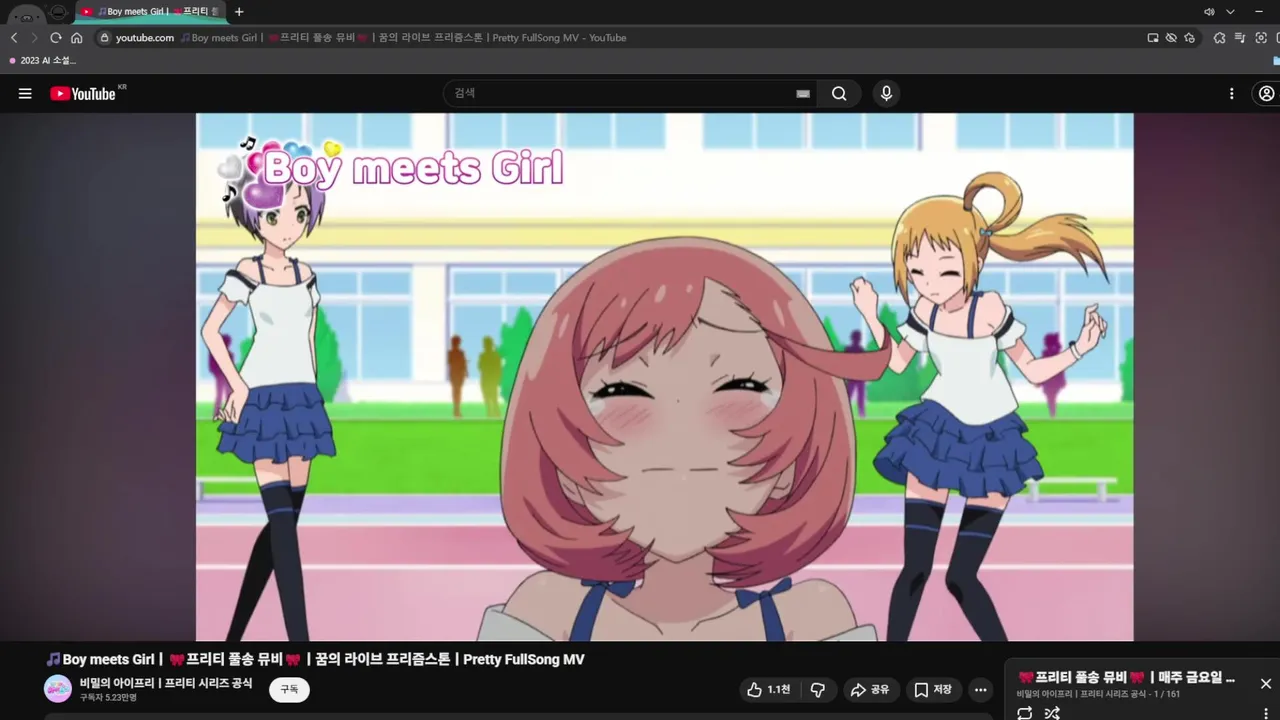The width and height of the screenshot is (1280, 720).
Task: Open the on-screen keyboard icon in search
Action: point(802,94)
